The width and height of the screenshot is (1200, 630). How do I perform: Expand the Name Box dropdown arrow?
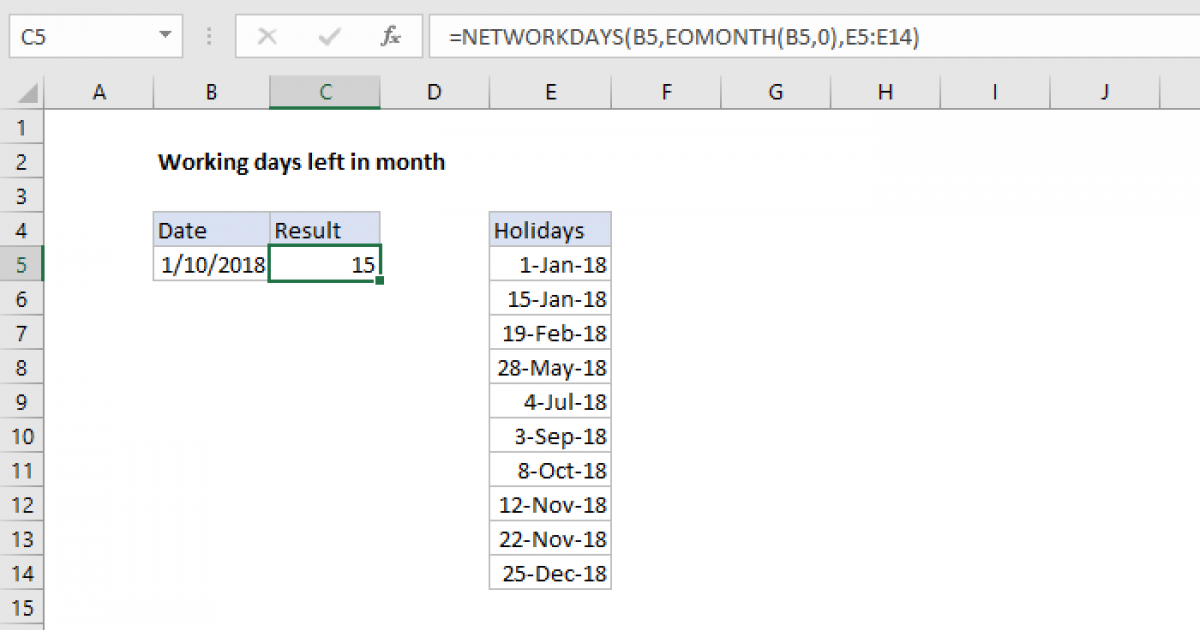165,37
